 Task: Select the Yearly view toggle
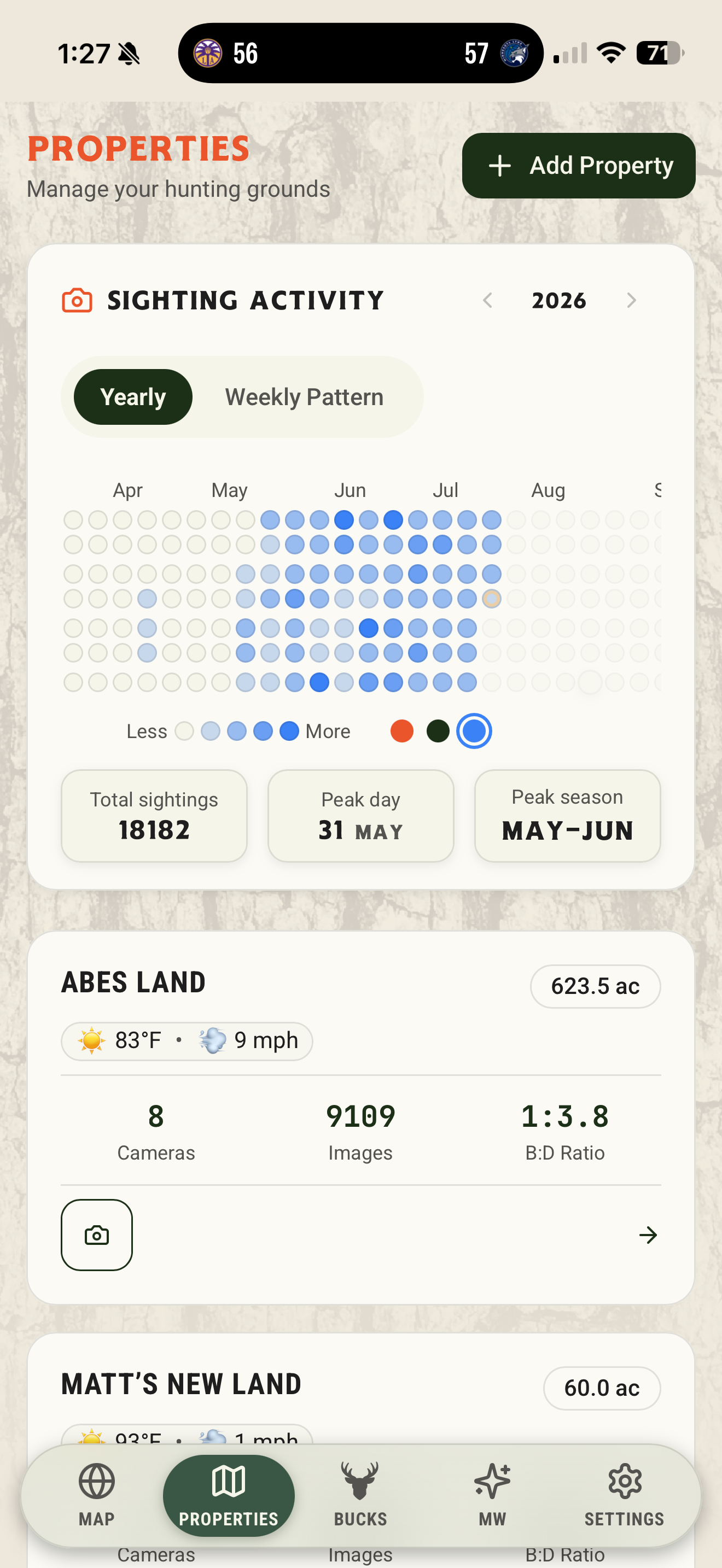(x=133, y=397)
